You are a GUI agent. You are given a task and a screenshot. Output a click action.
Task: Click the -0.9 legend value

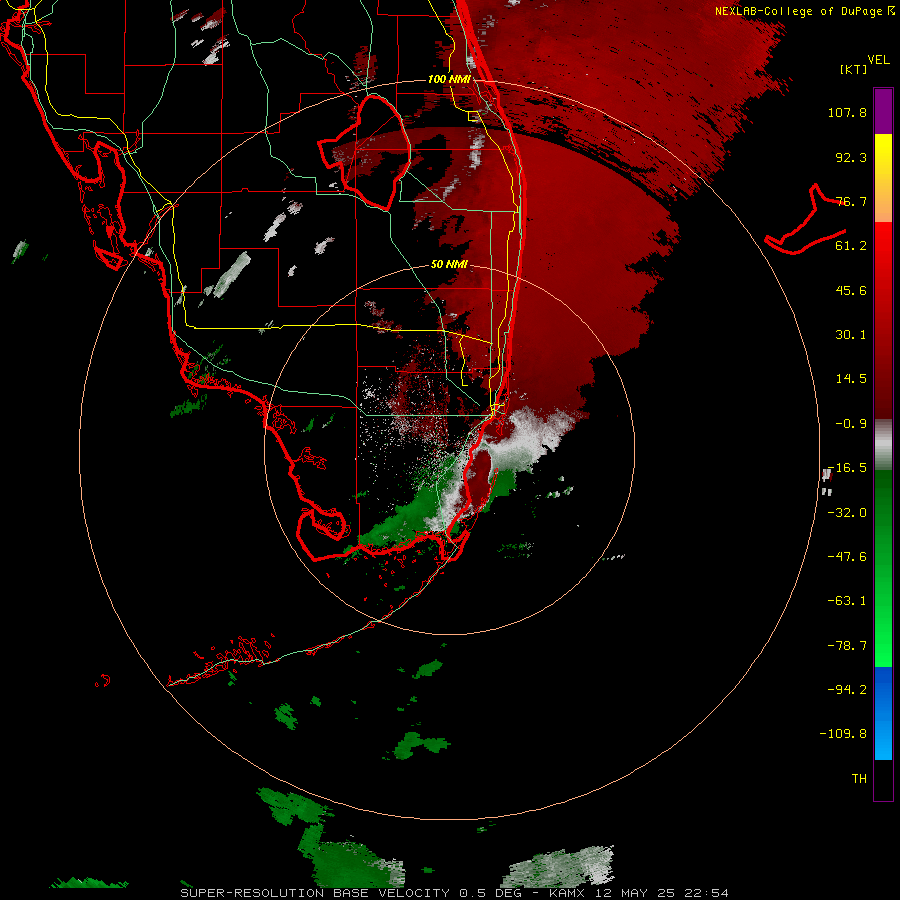point(851,424)
